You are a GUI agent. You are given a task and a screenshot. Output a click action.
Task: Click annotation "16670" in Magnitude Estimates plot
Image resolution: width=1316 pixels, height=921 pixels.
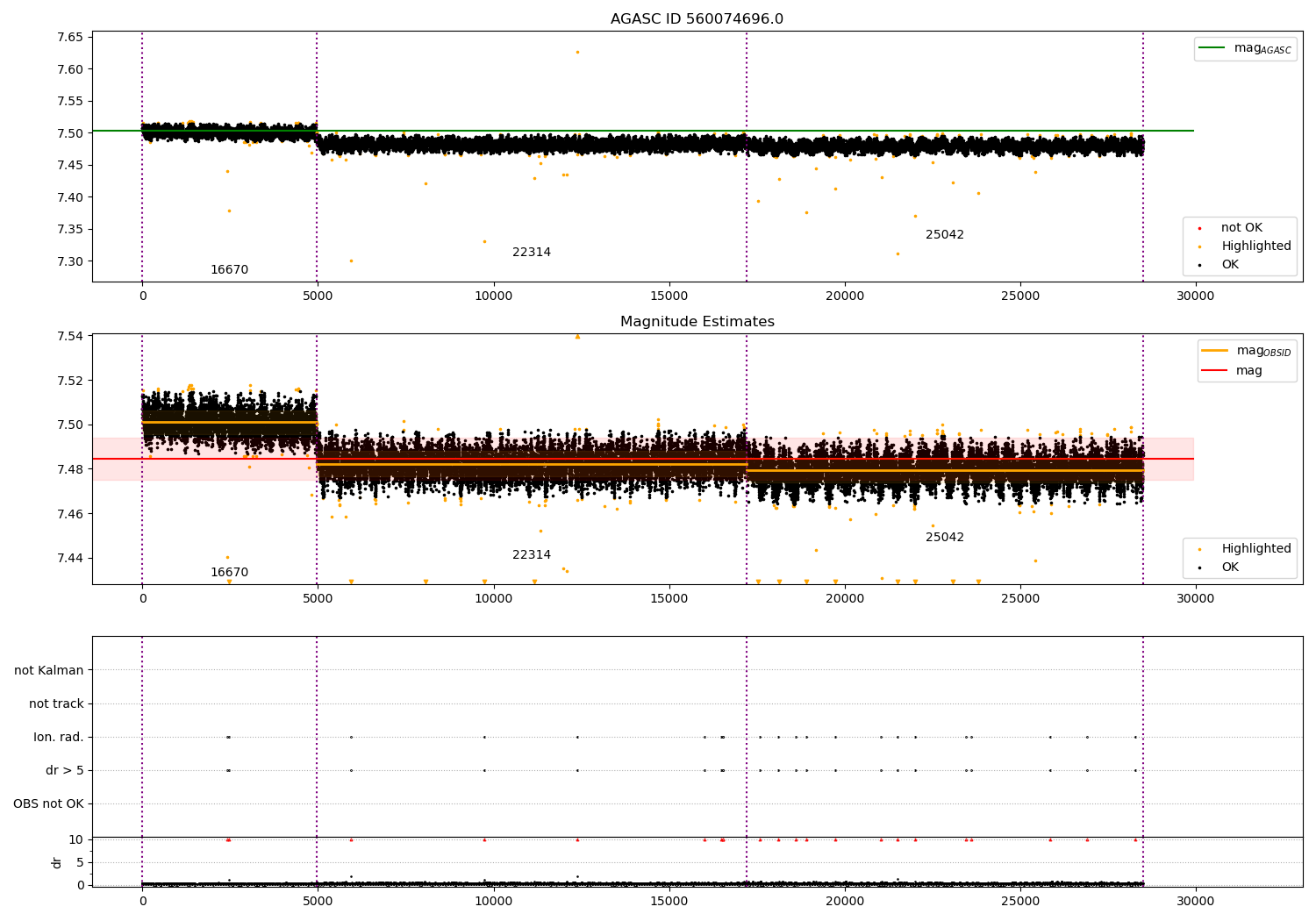click(x=229, y=573)
